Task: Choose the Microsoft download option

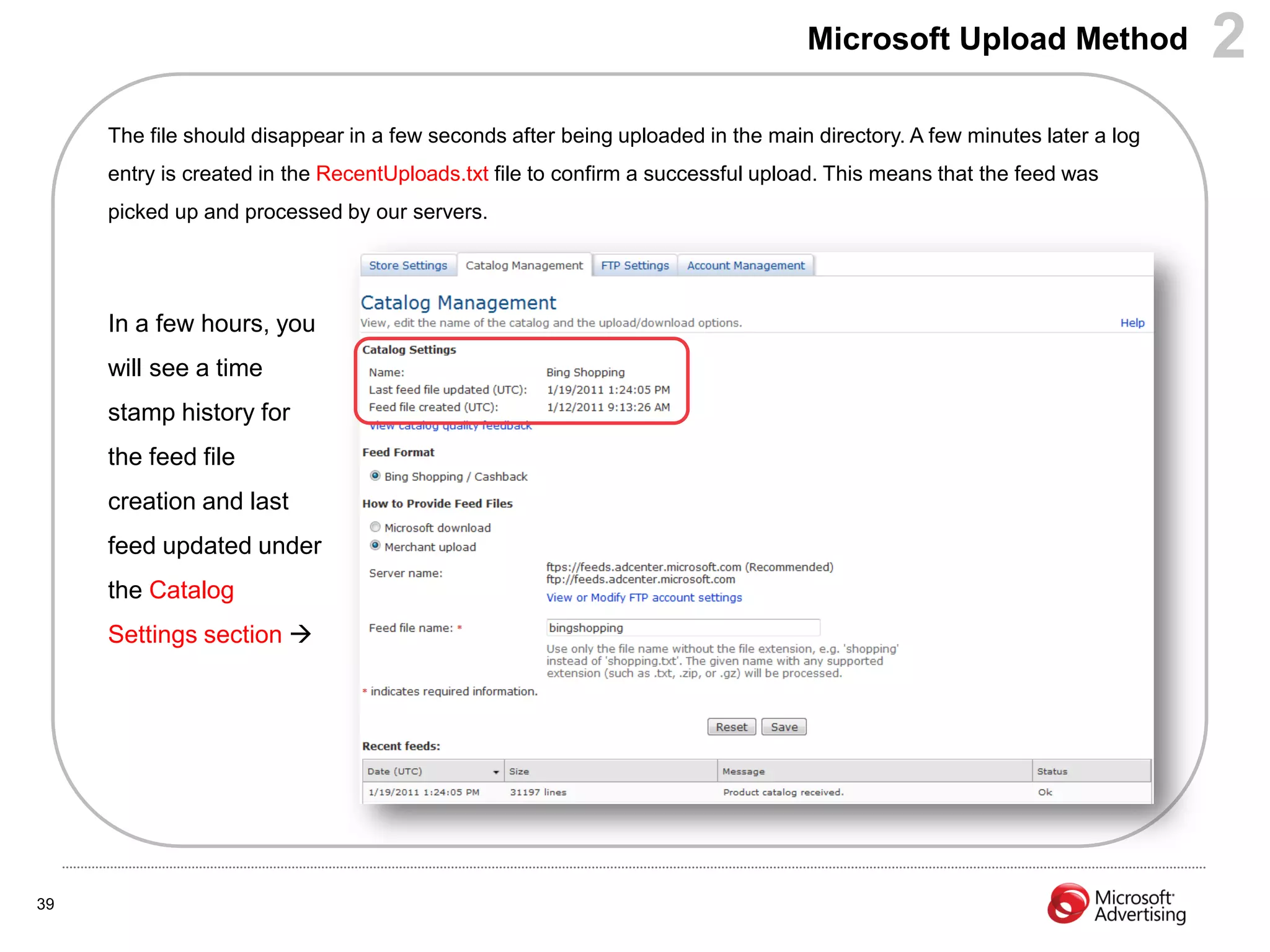Action: pos(375,527)
